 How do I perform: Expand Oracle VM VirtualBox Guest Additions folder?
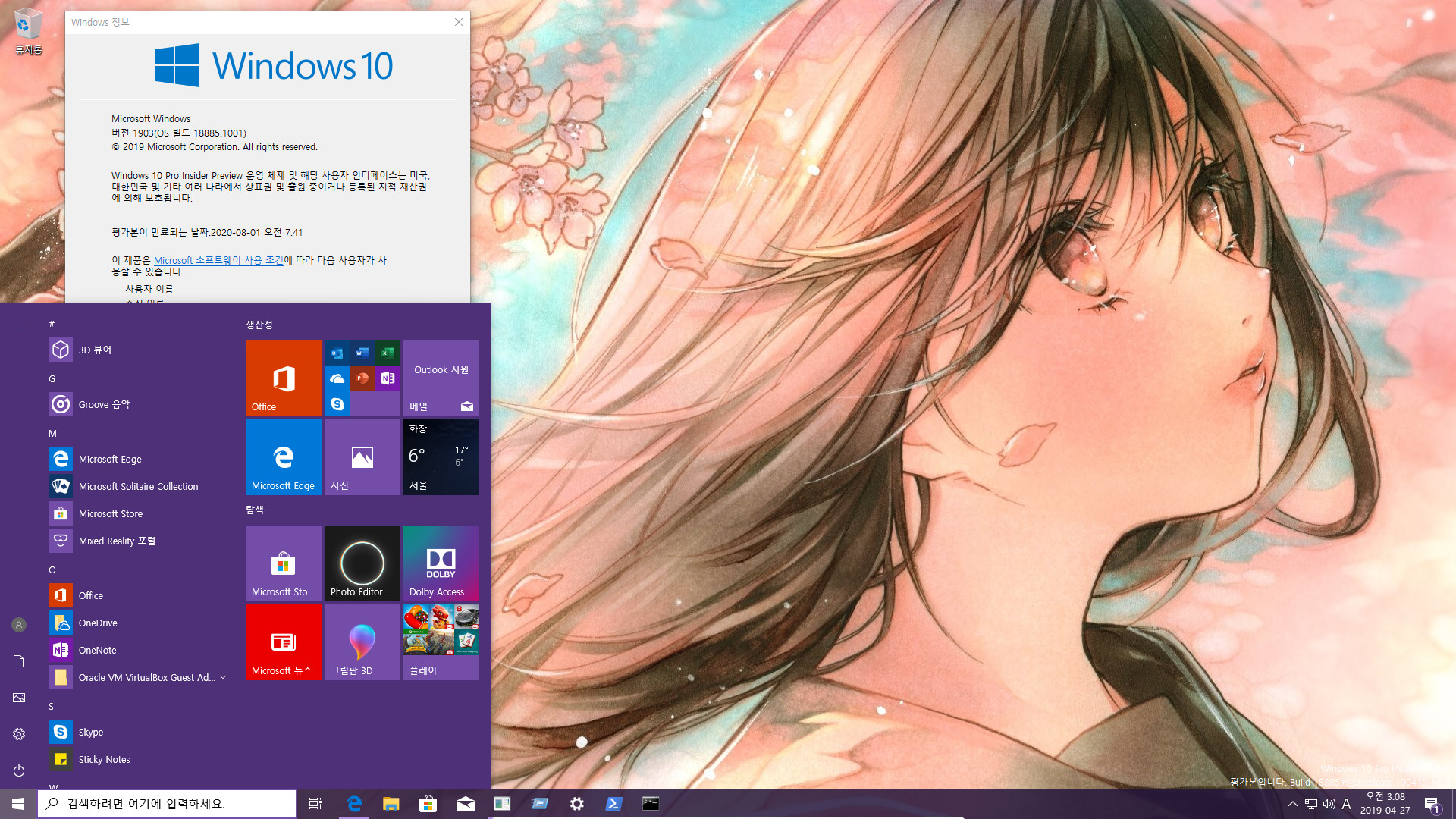[140, 677]
